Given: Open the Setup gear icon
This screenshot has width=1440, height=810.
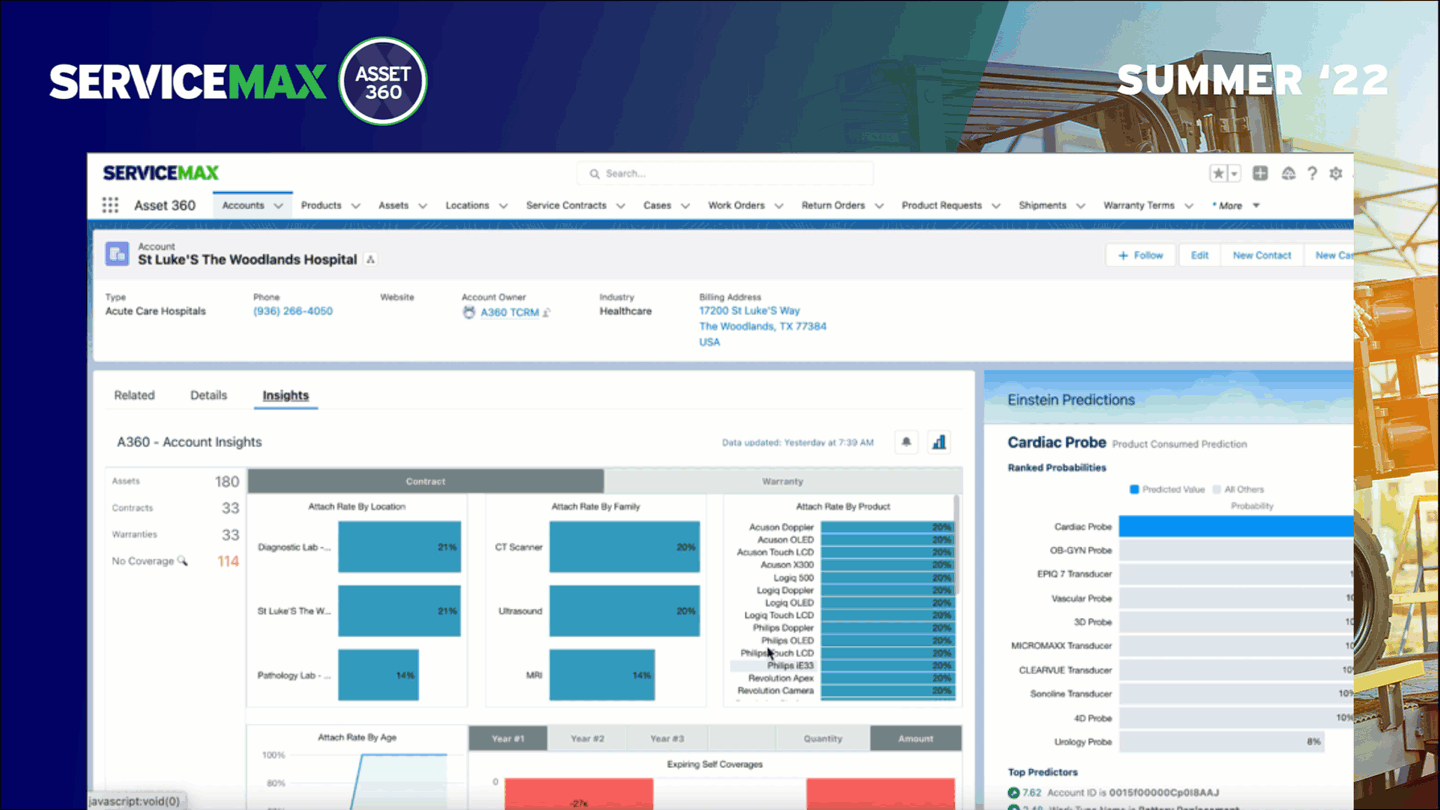Looking at the screenshot, I should click(1335, 173).
